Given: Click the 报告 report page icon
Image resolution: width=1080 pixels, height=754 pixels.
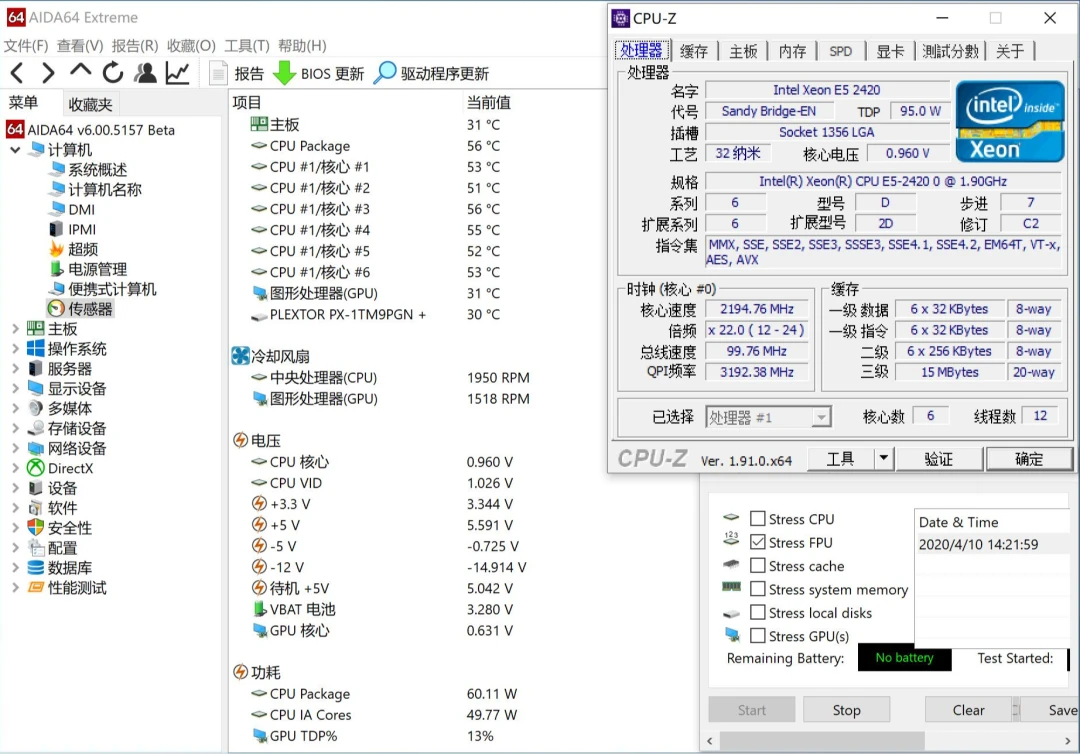Looking at the screenshot, I should (x=218, y=73).
